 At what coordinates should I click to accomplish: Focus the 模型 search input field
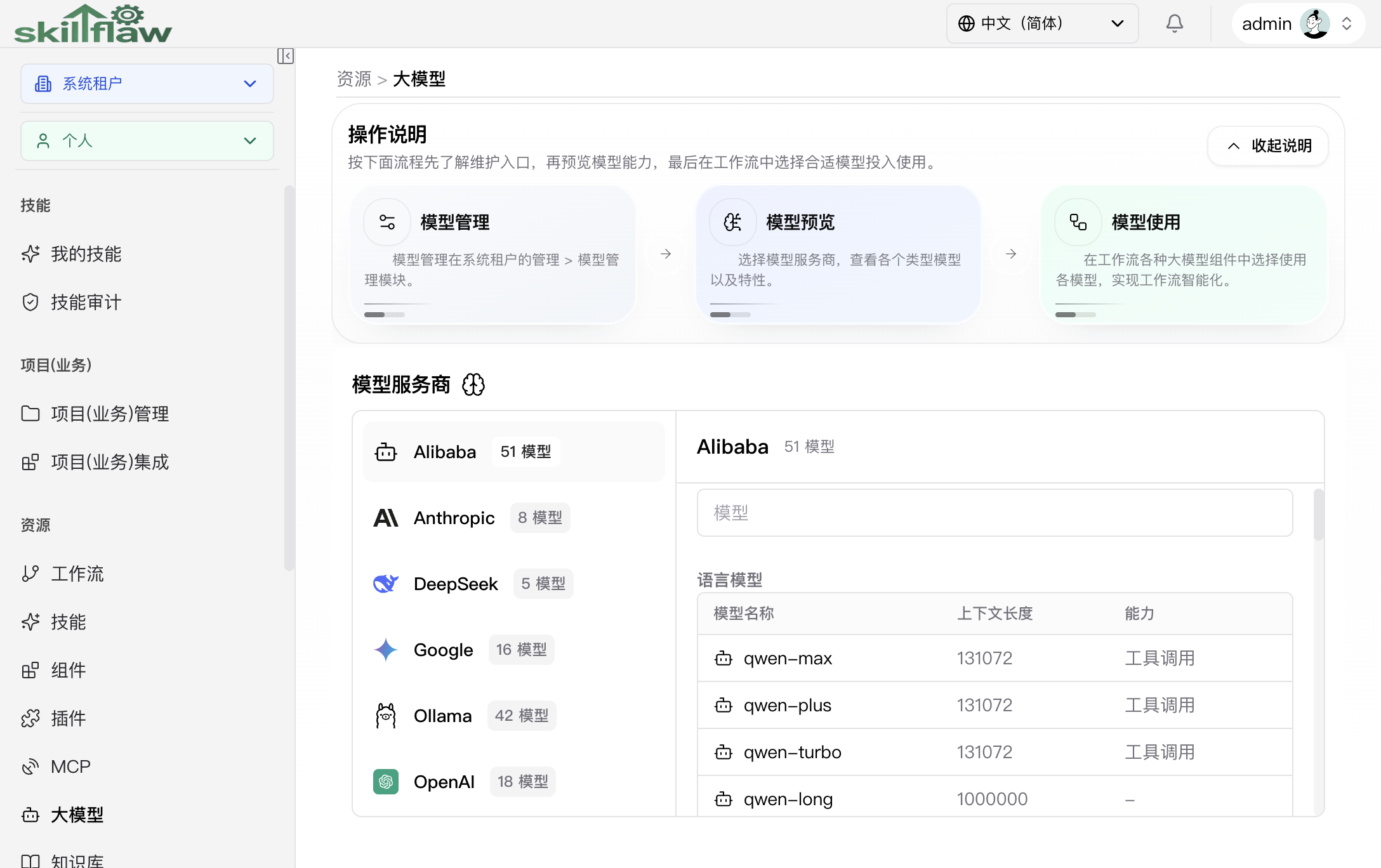pyautogui.click(x=994, y=513)
